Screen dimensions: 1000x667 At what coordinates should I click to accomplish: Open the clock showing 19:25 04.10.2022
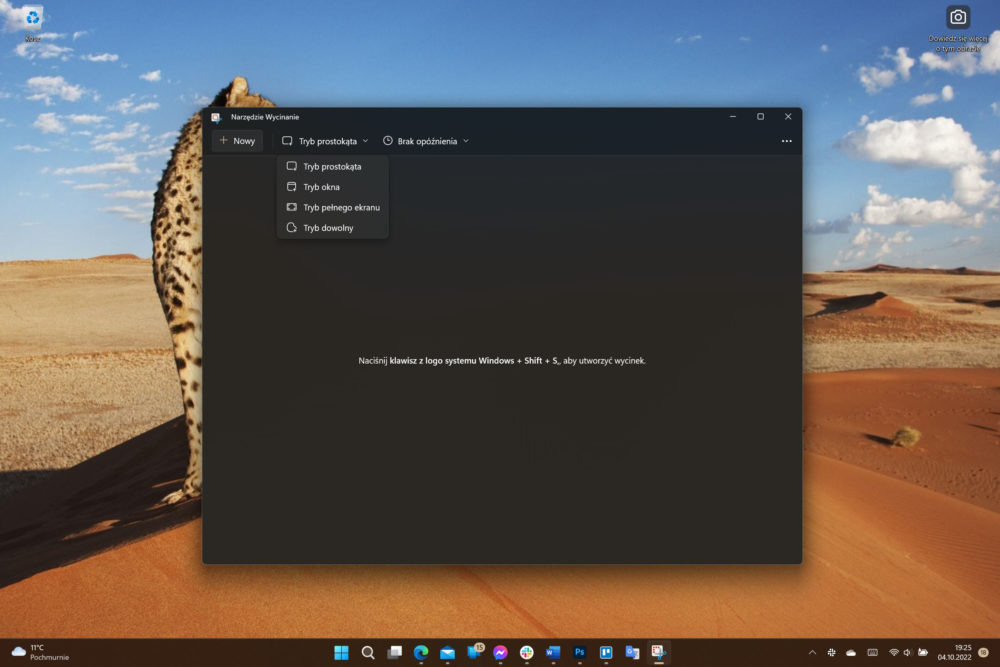coord(954,652)
